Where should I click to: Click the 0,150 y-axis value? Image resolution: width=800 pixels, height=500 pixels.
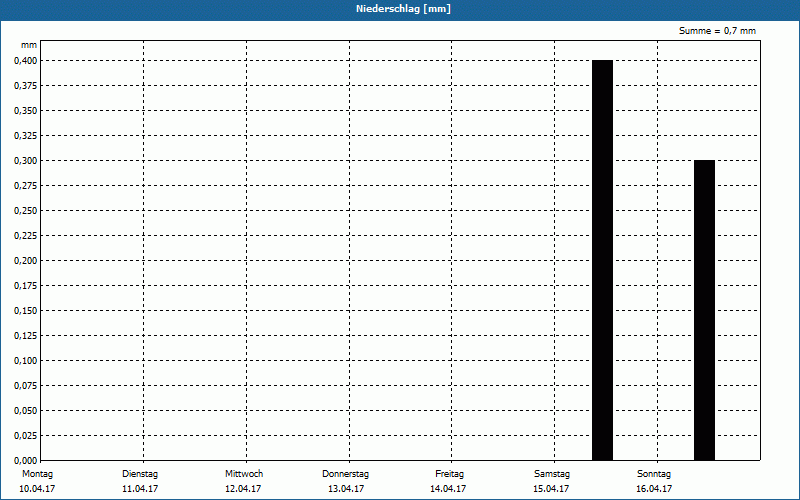click(x=26, y=311)
